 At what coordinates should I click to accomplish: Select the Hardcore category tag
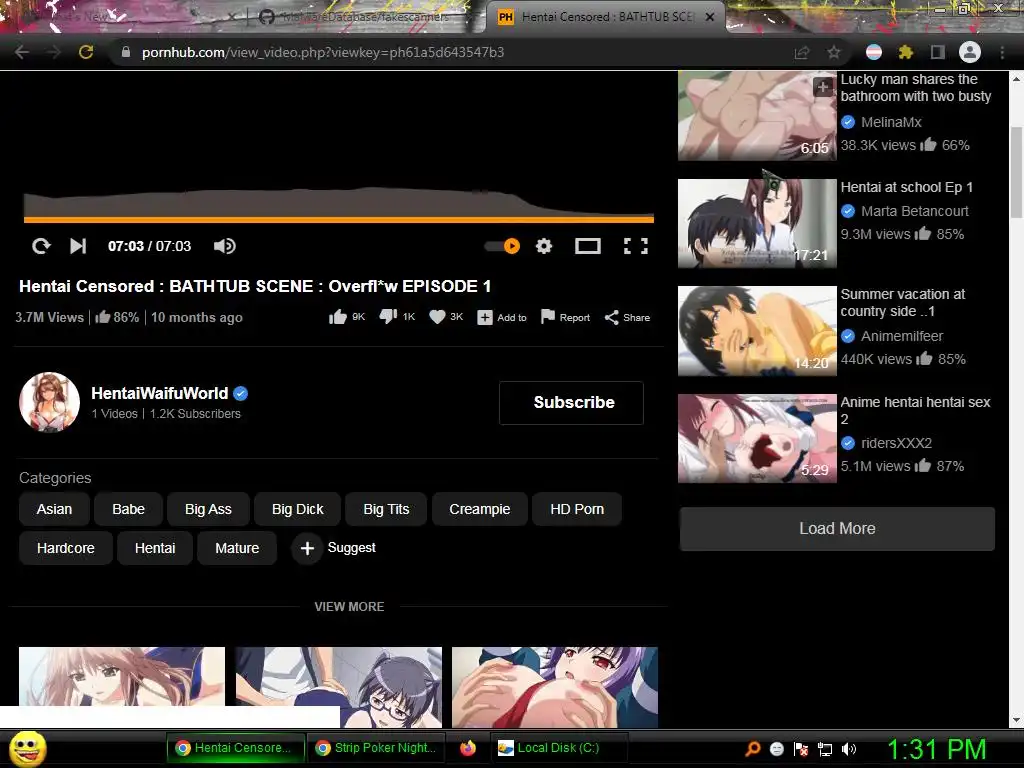click(65, 548)
